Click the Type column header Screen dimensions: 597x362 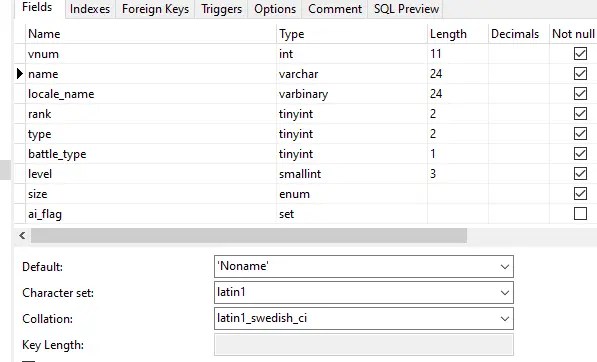(x=352, y=34)
